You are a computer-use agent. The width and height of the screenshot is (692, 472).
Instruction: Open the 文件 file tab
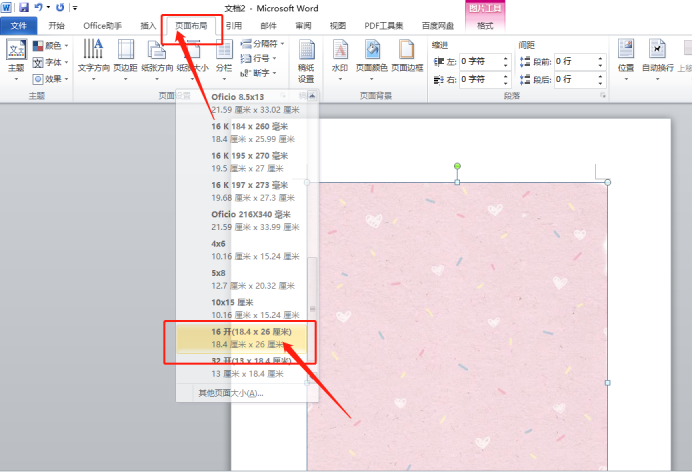(x=18, y=25)
